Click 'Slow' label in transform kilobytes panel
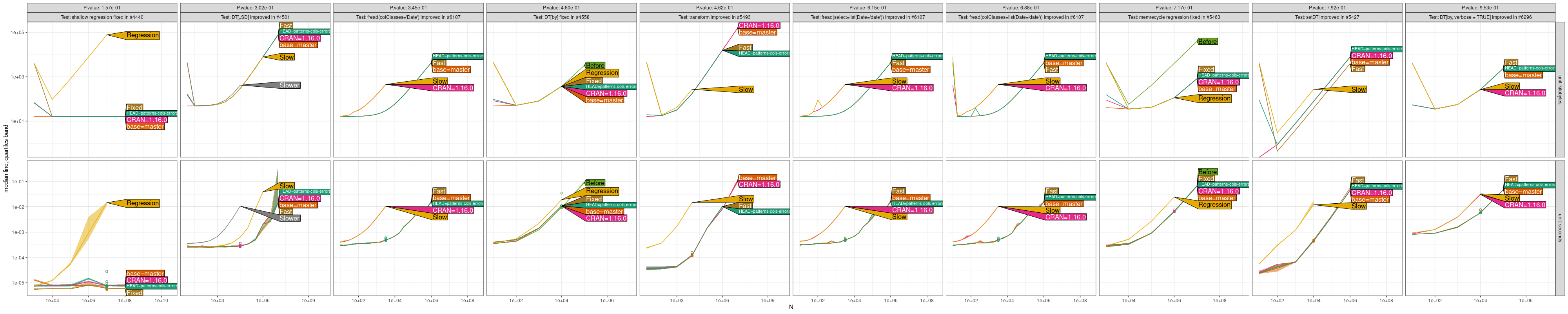1568x314 pixels. [x=746, y=89]
